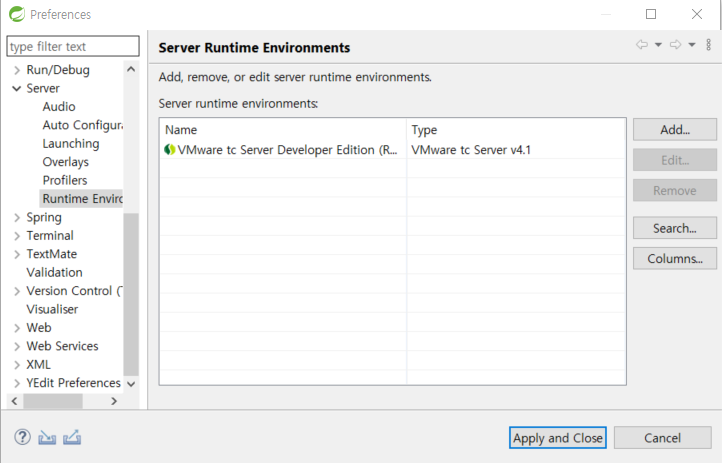This screenshot has height=463, width=722.
Task: Open the three-dot view menu icon
Action: pos(708,45)
